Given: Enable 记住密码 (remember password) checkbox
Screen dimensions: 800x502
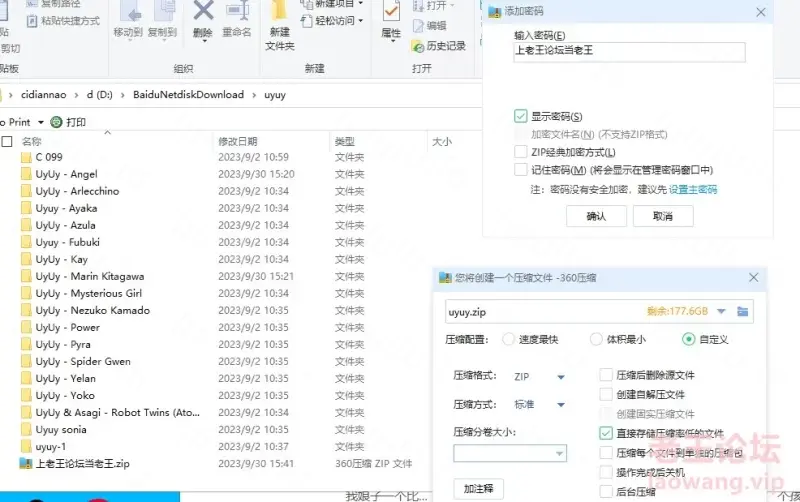Looking at the screenshot, I should [x=520, y=169].
